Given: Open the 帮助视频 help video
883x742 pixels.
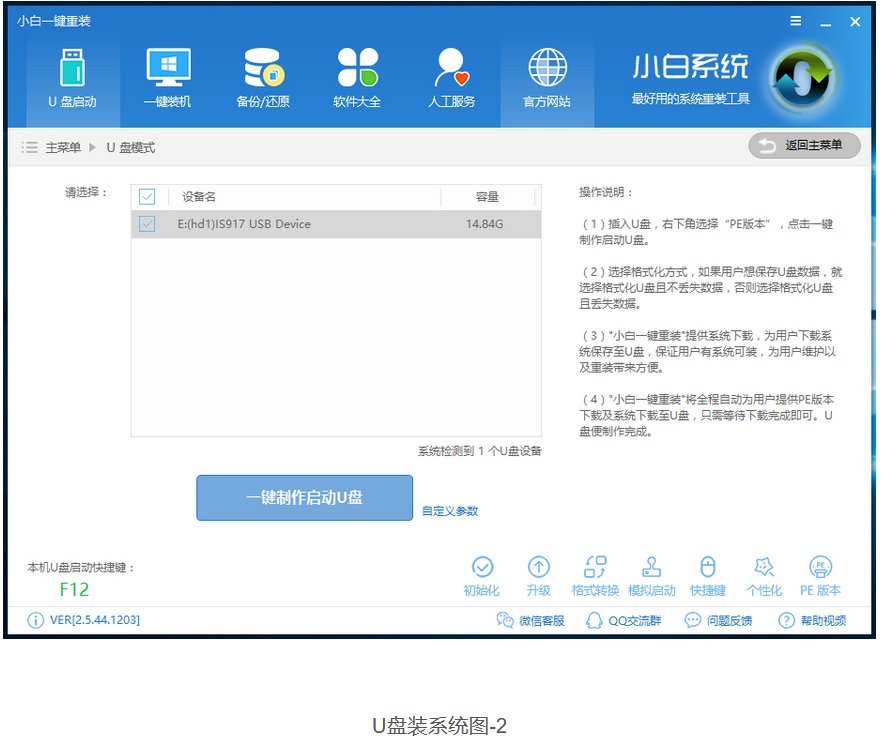Looking at the screenshot, I should (812, 621).
